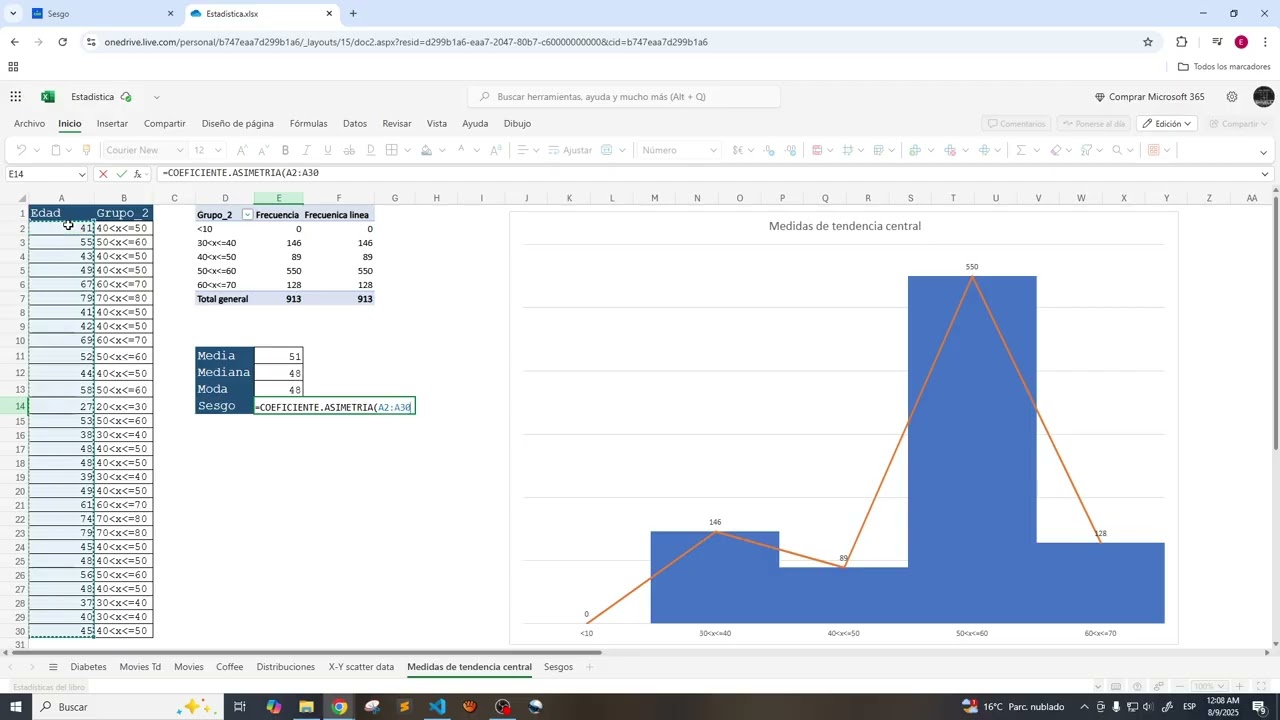Click the Comentarios button
This screenshot has height=720, width=1280.
(1015, 124)
